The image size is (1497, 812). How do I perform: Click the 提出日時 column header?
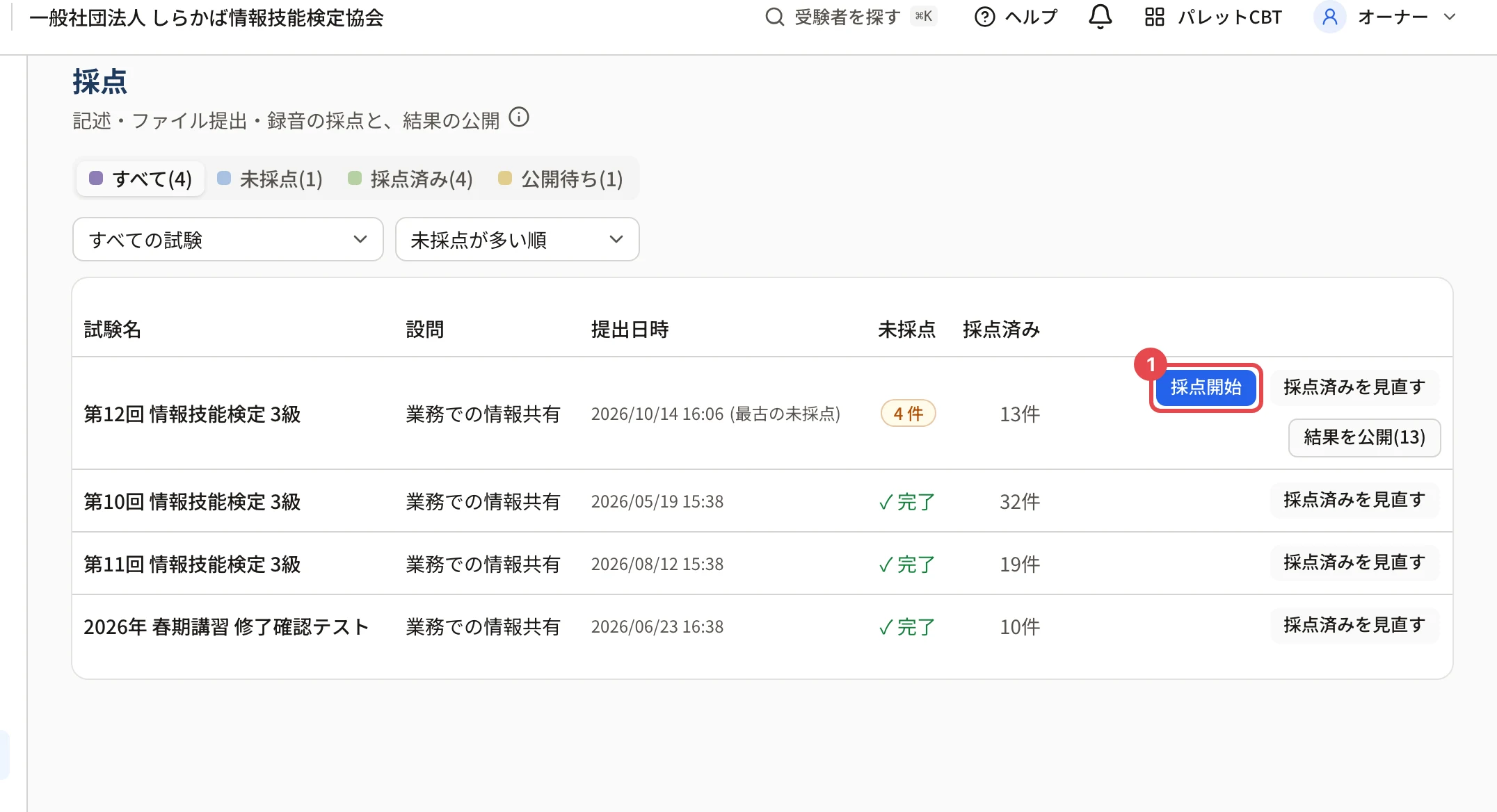[x=630, y=330]
